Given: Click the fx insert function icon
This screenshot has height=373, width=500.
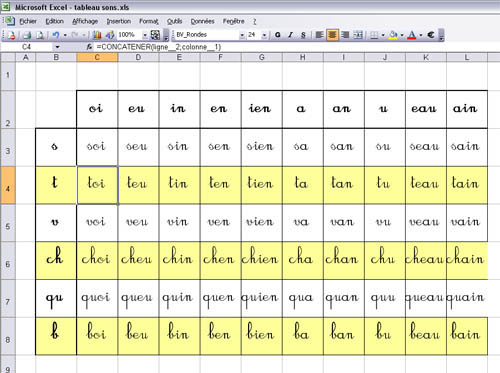Looking at the screenshot, I should click(89, 47).
